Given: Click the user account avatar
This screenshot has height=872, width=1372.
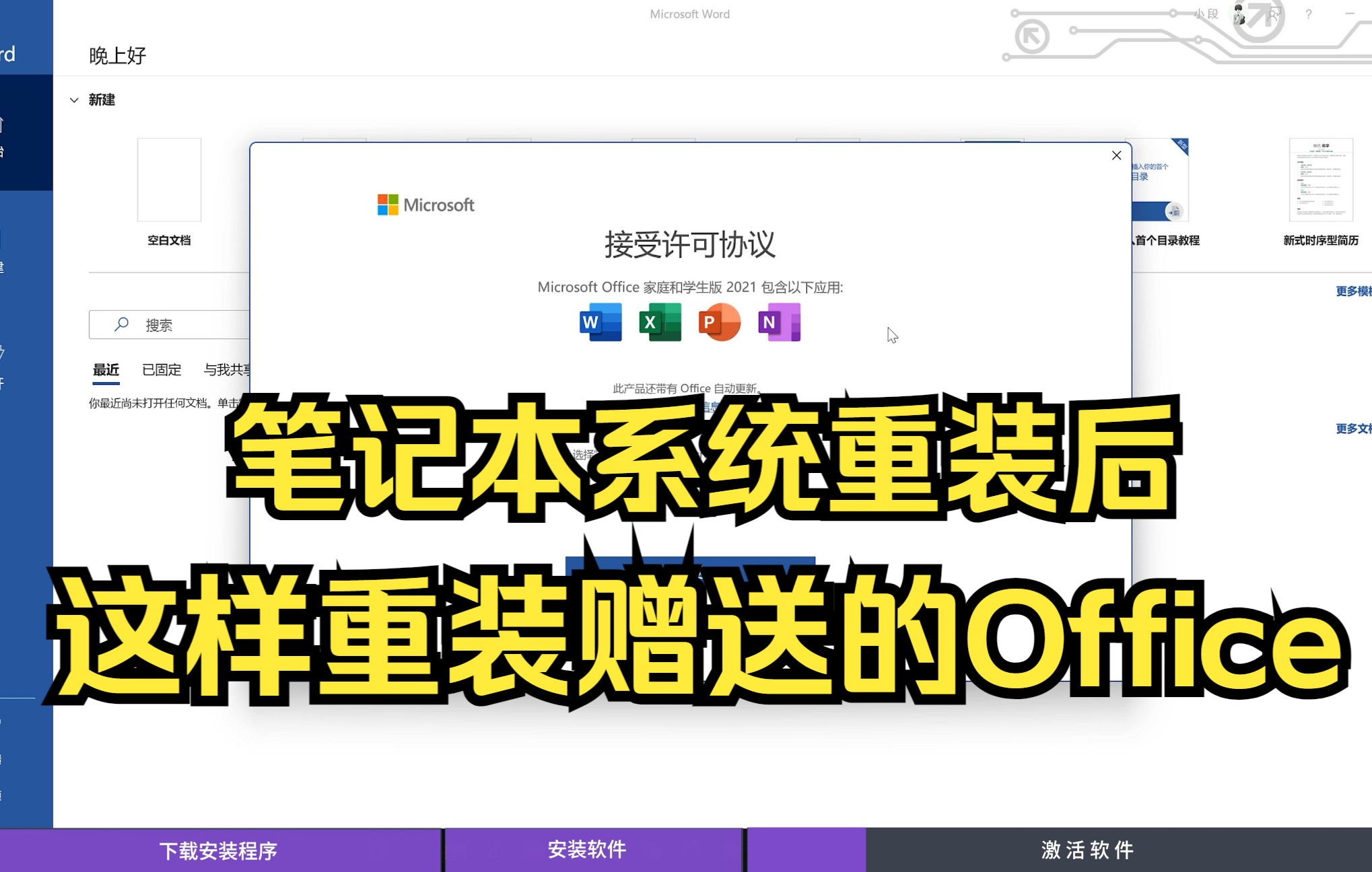Looking at the screenshot, I should (1239, 14).
